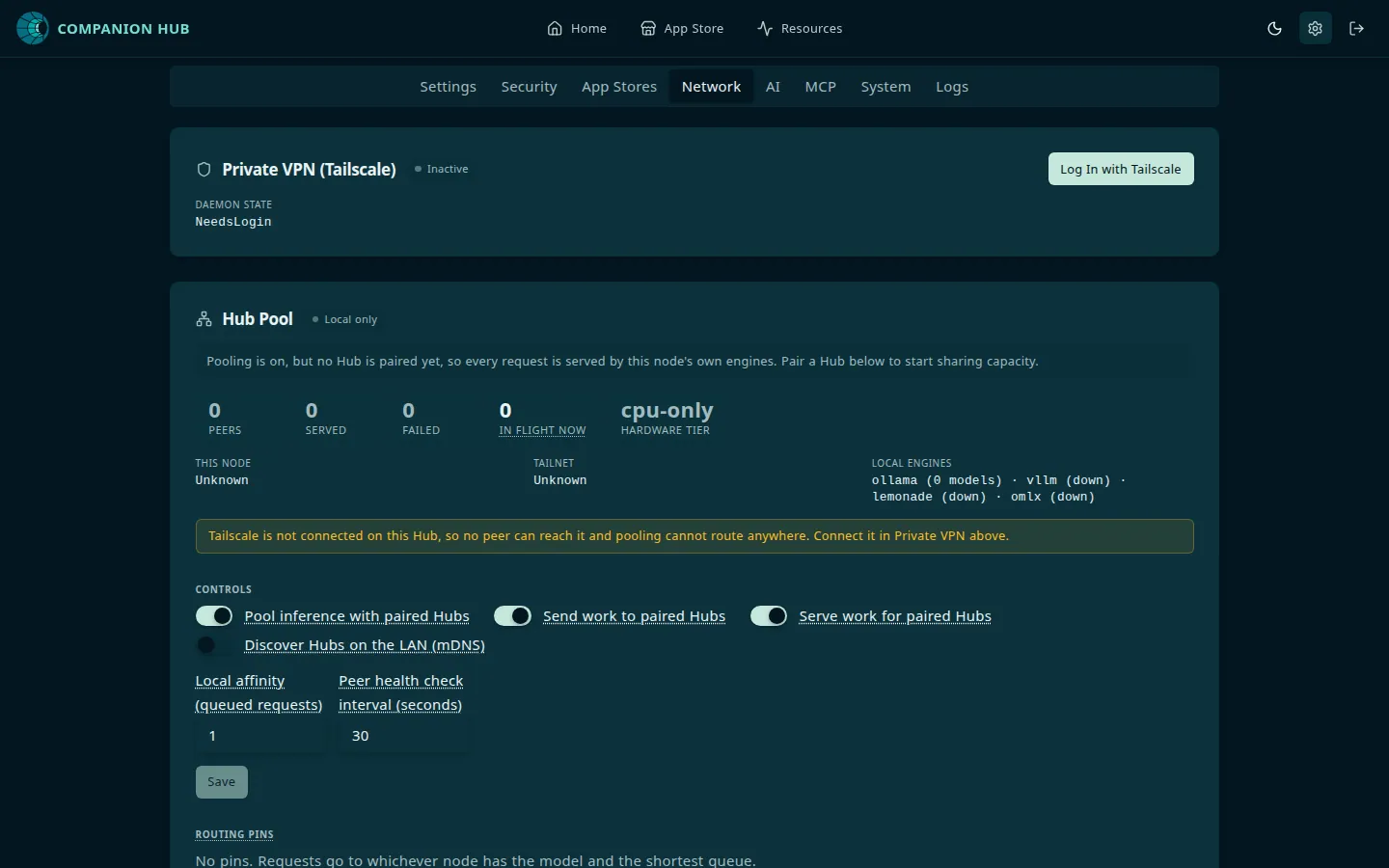The image size is (1389, 868).
Task: Click the local engines list text
Action: point(998,488)
